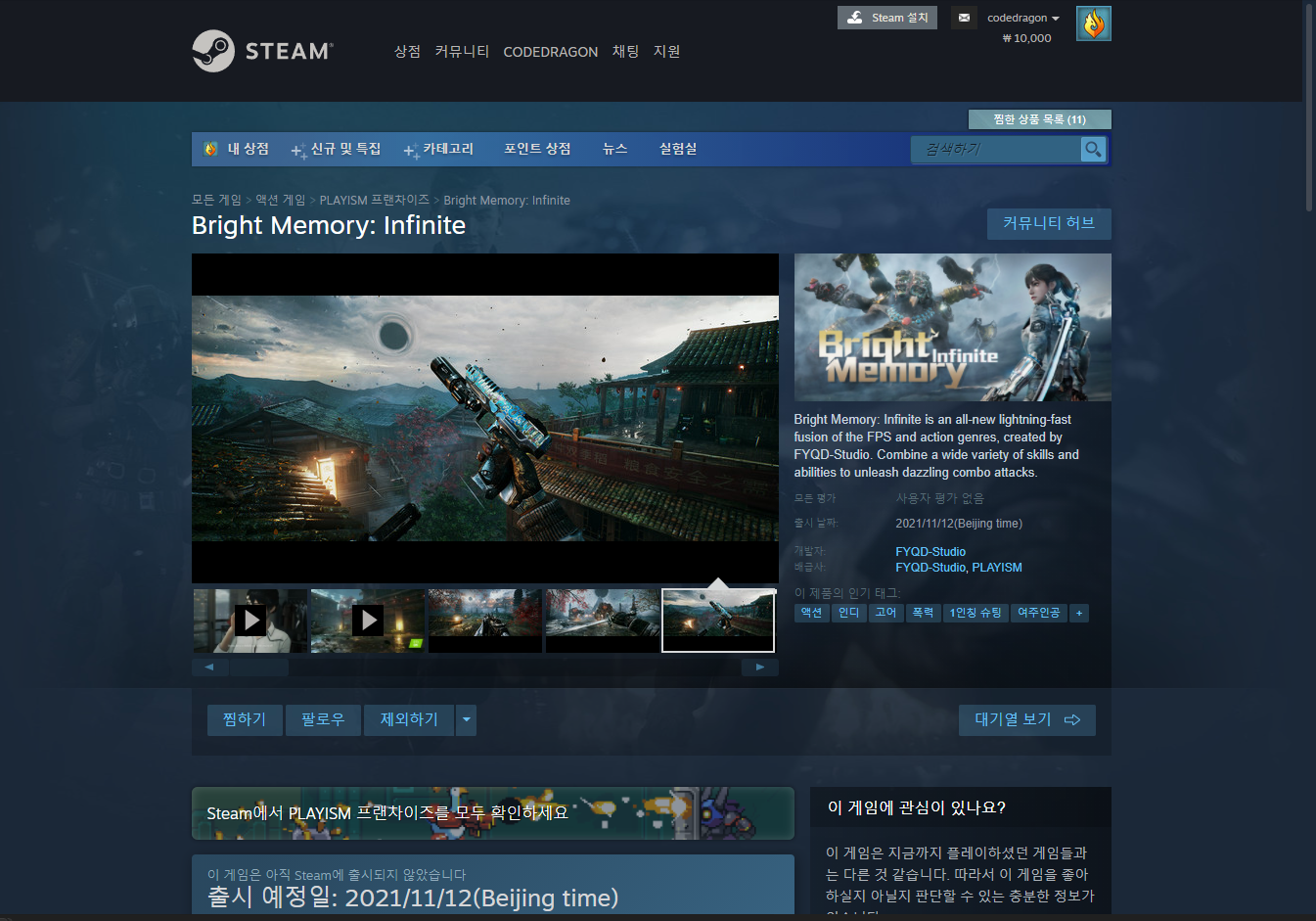Click PLAYISM publisher link
The height and width of the screenshot is (921, 1316).
pos(997,568)
